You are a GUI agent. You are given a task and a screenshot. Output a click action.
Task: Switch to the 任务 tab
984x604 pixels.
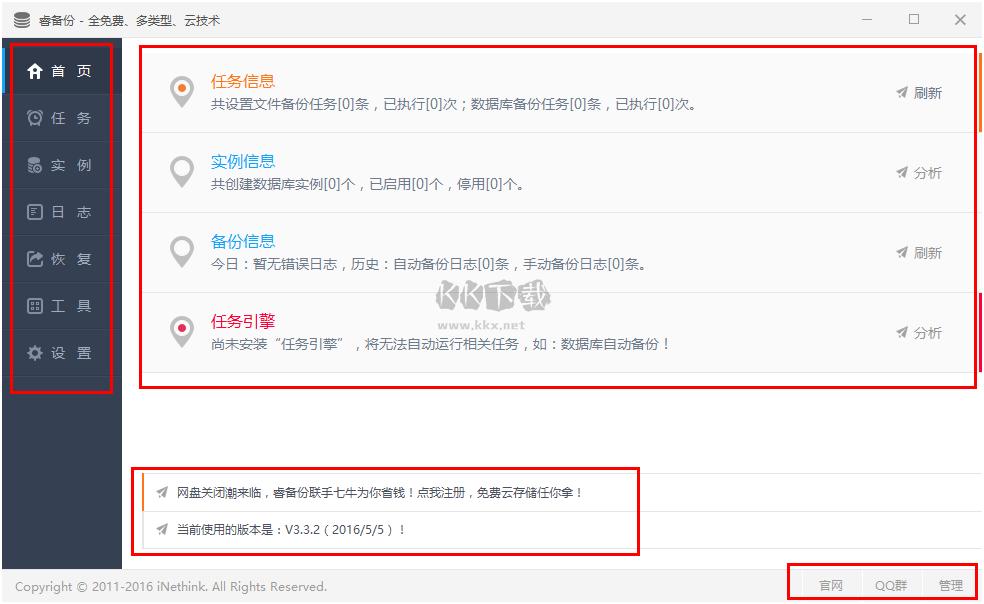point(60,117)
